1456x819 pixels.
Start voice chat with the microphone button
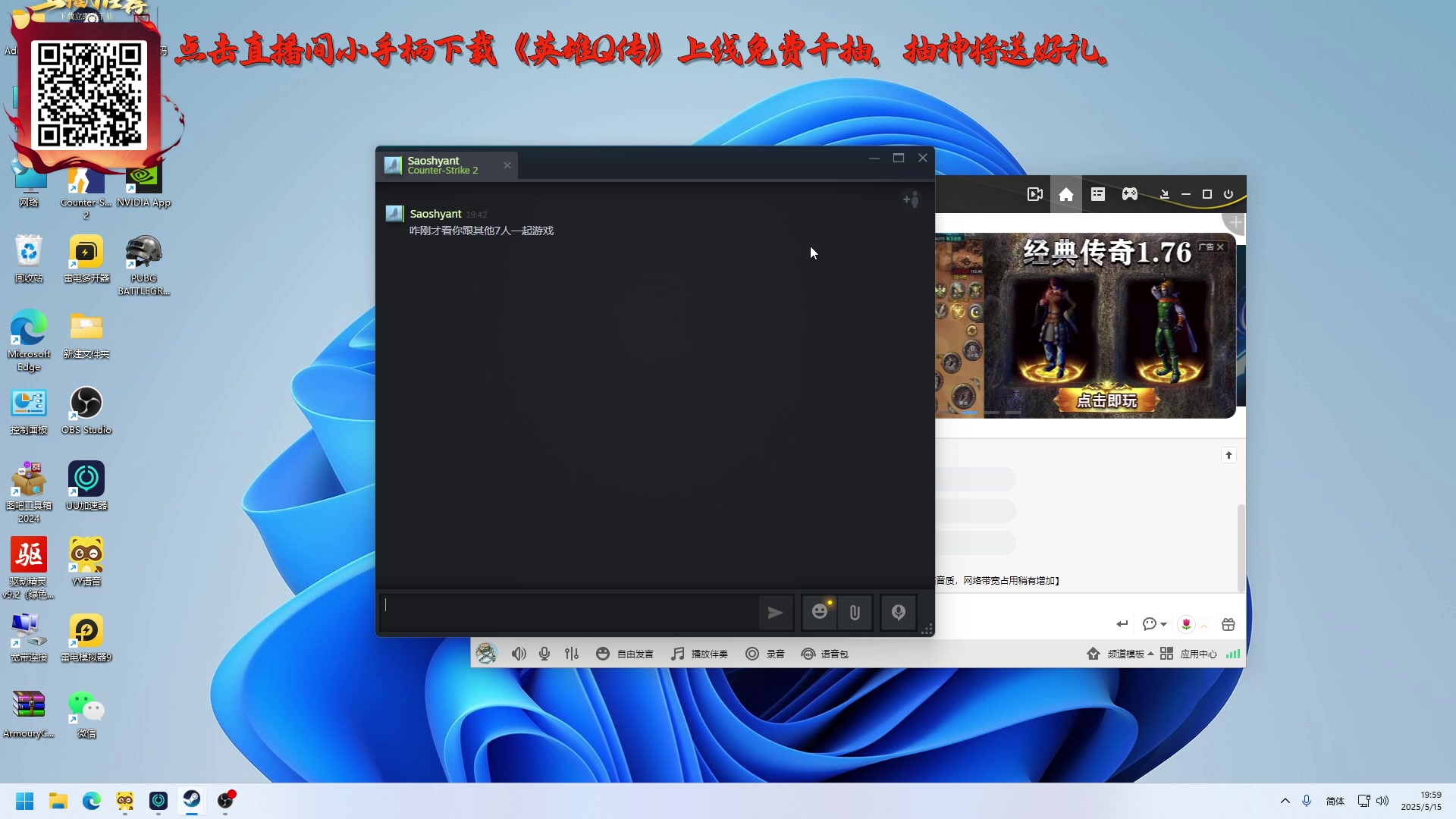(899, 613)
